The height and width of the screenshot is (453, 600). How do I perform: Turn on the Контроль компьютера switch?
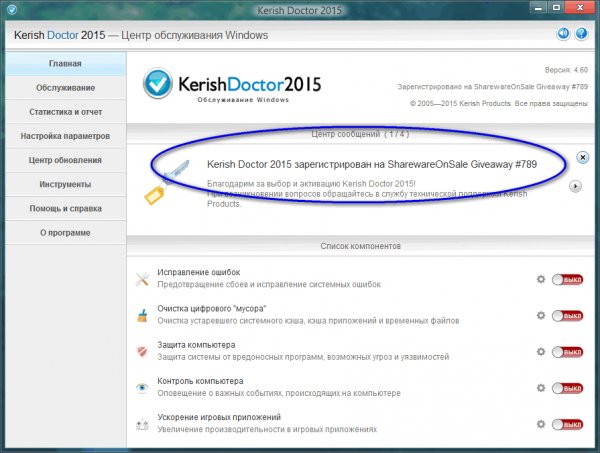(x=567, y=388)
